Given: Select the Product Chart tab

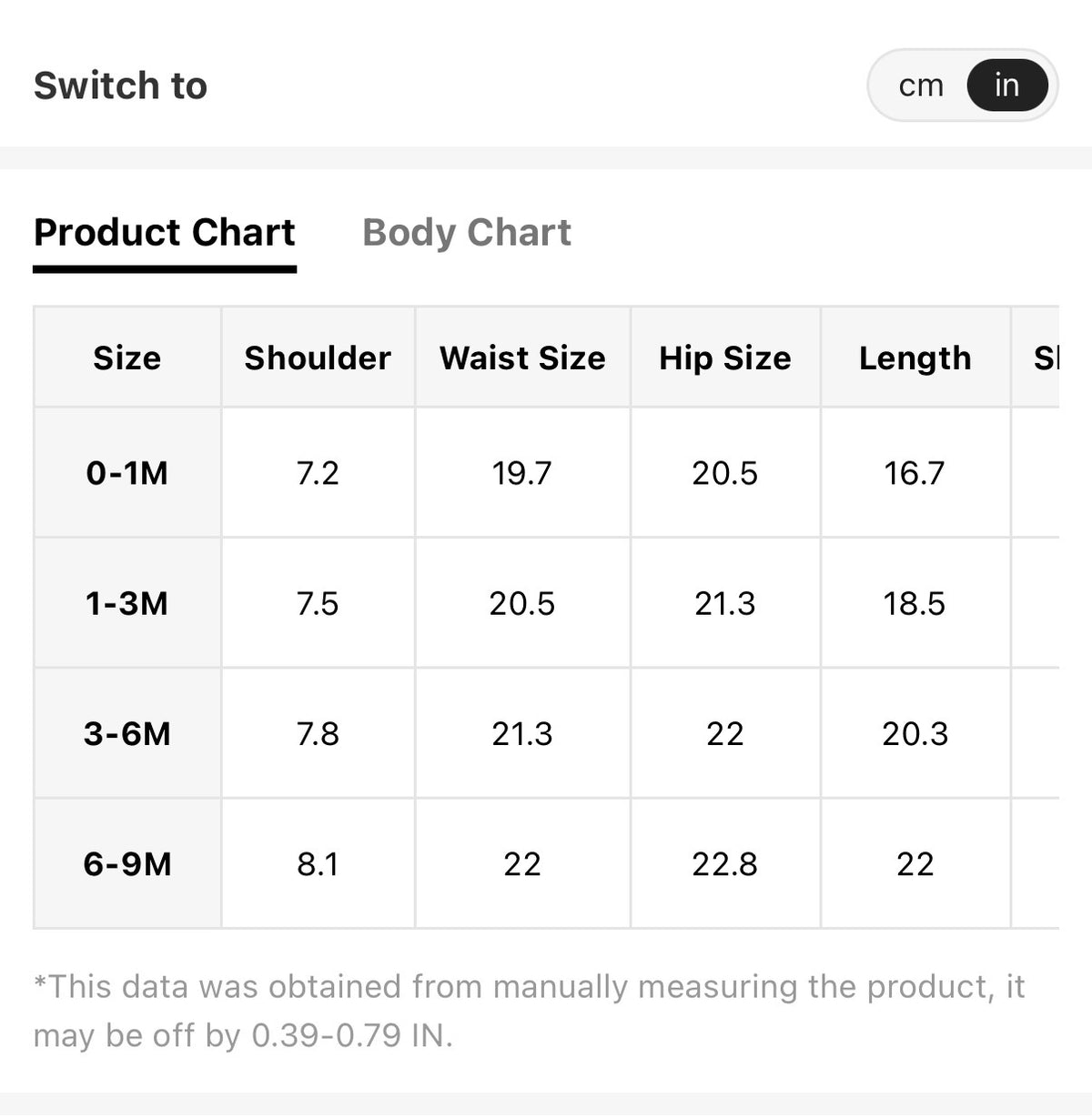Looking at the screenshot, I should pyautogui.click(x=165, y=233).
